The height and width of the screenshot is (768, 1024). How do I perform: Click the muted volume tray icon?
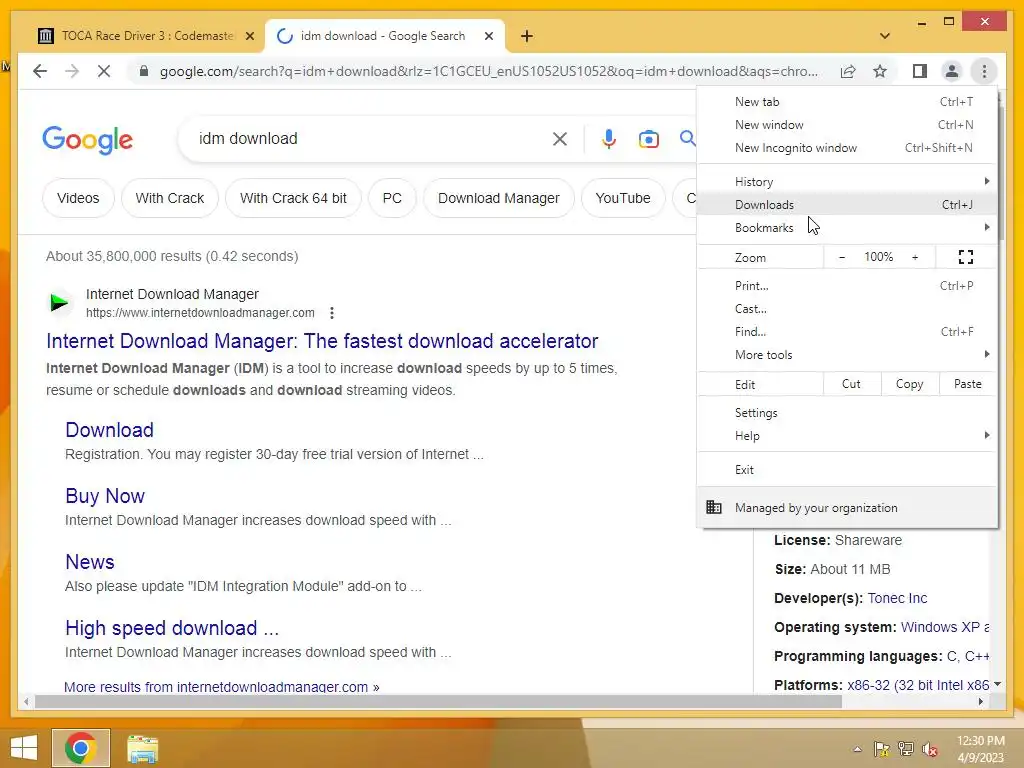930,749
